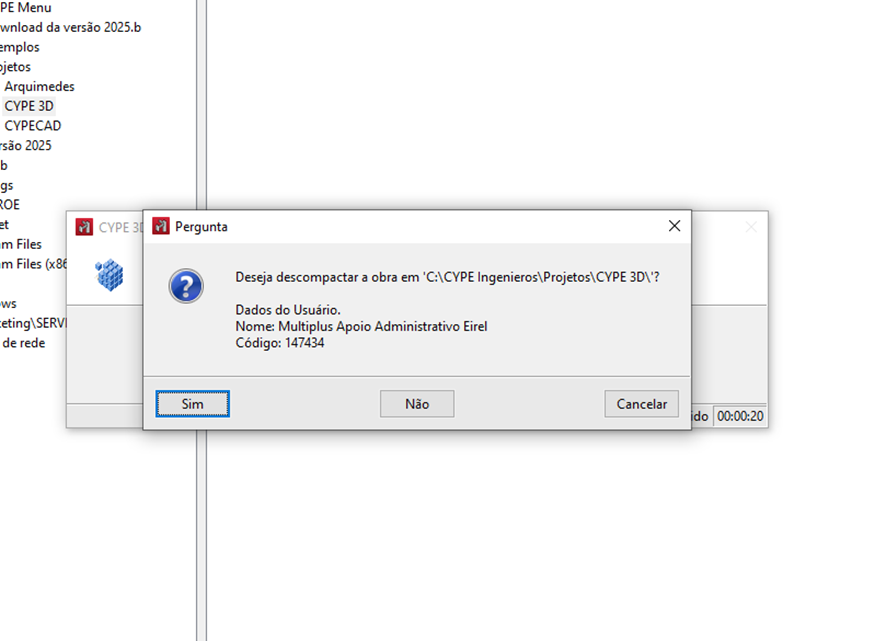The image size is (886, 641).
Task: Select the CYPE 3D folder in tree
Action: pos(29,106)
